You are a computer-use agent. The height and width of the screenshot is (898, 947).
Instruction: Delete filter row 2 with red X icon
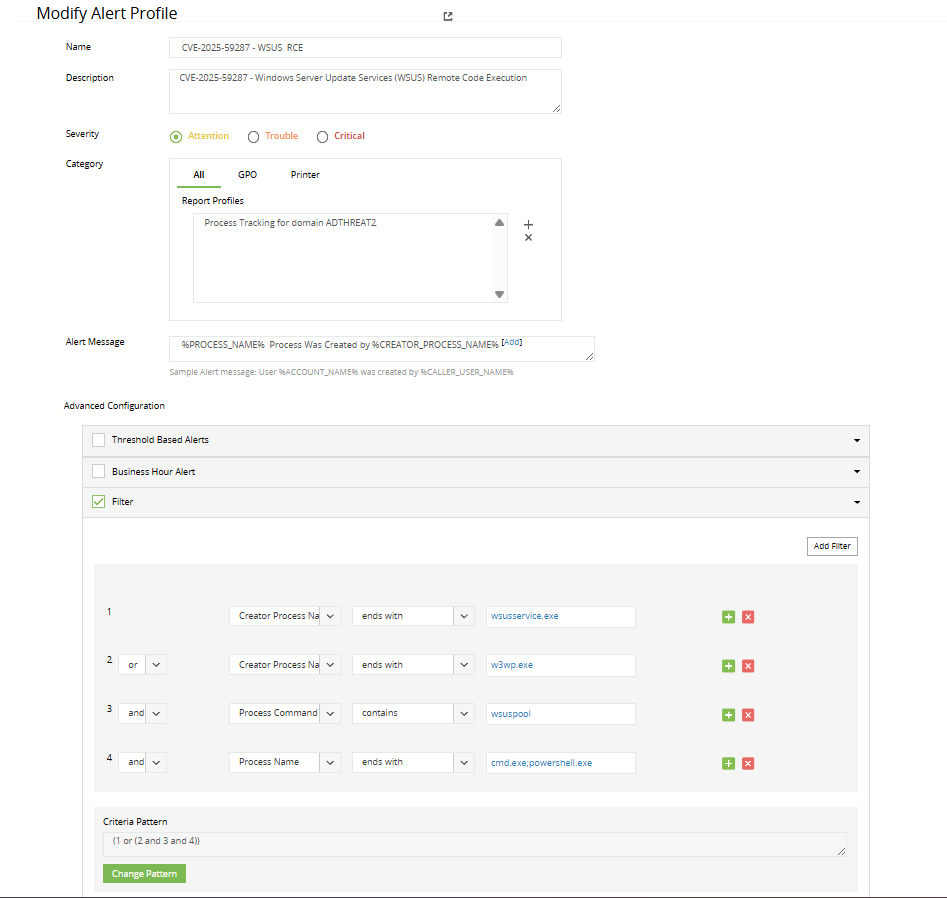[748, 666]
